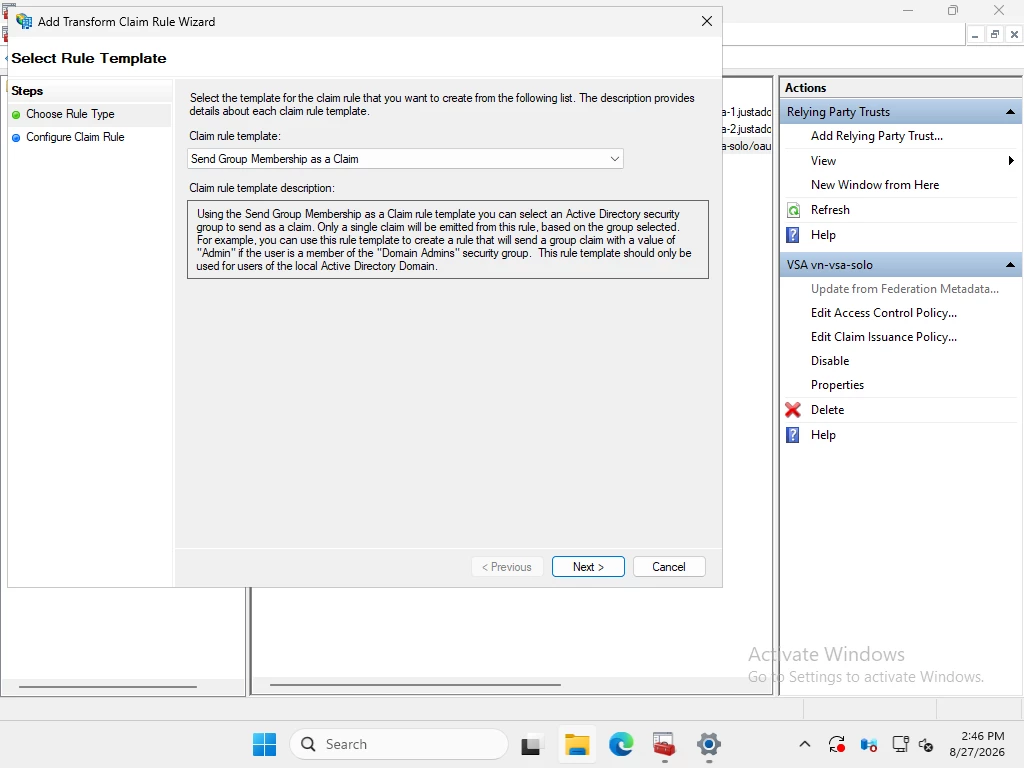Screen dimensions: 1024x768
Task: Click the blue devices tray icon
Action: 869,744
